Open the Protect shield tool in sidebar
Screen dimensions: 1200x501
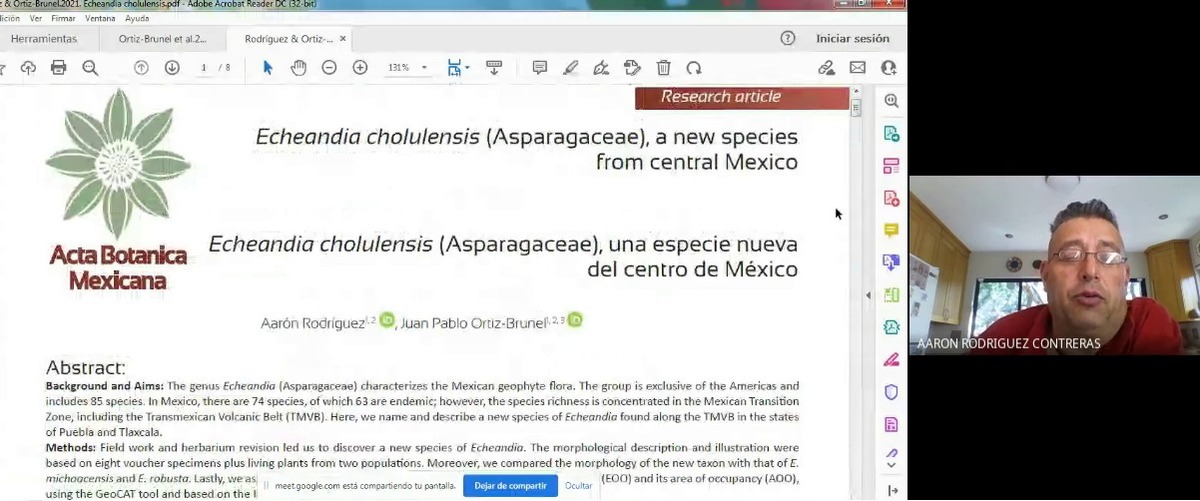coord(891,393)
